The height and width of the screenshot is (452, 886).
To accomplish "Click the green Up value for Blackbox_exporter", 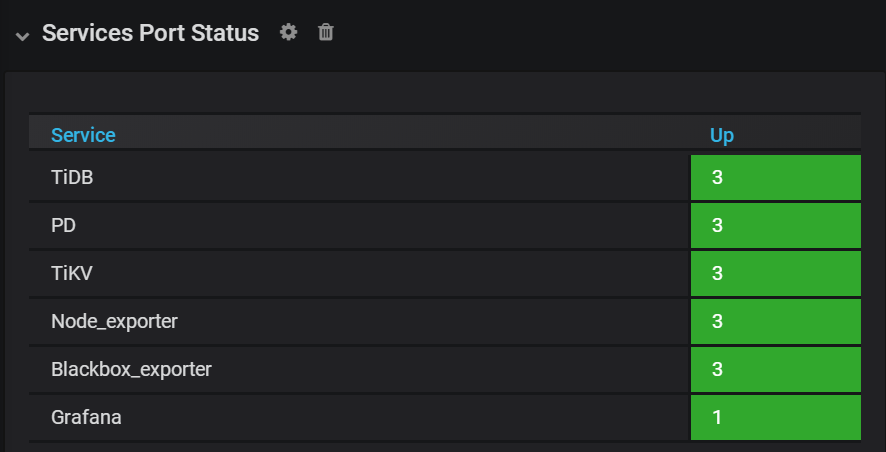I will point(775,370).
